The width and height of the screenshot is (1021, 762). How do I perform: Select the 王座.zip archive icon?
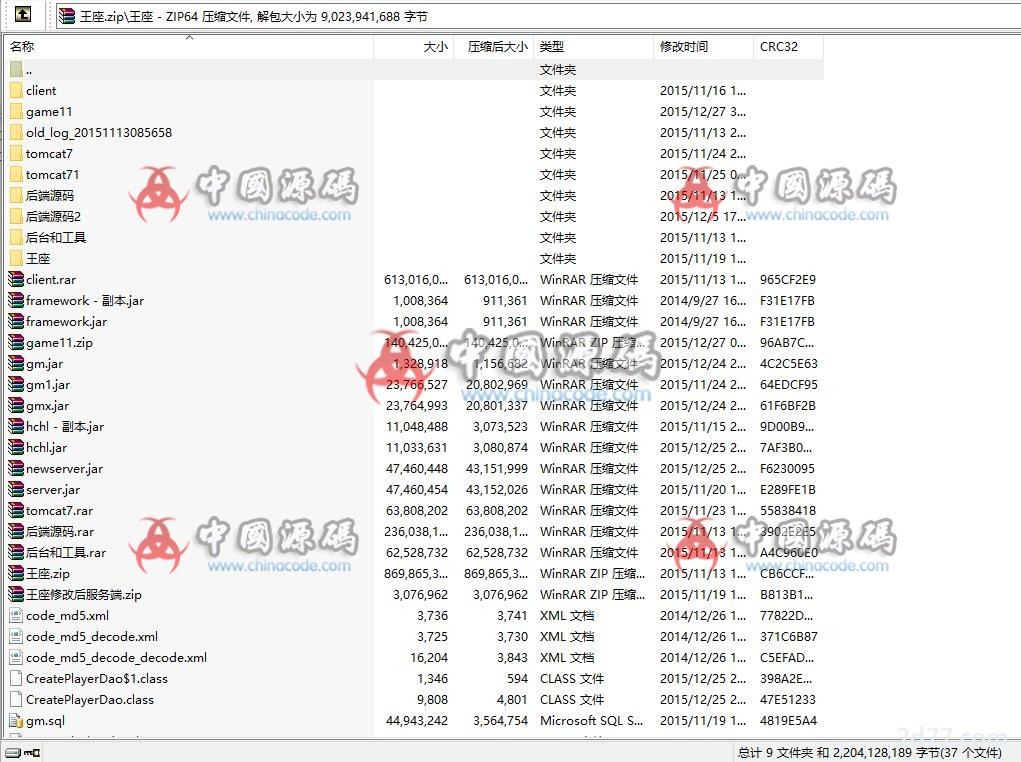[16, 574]
